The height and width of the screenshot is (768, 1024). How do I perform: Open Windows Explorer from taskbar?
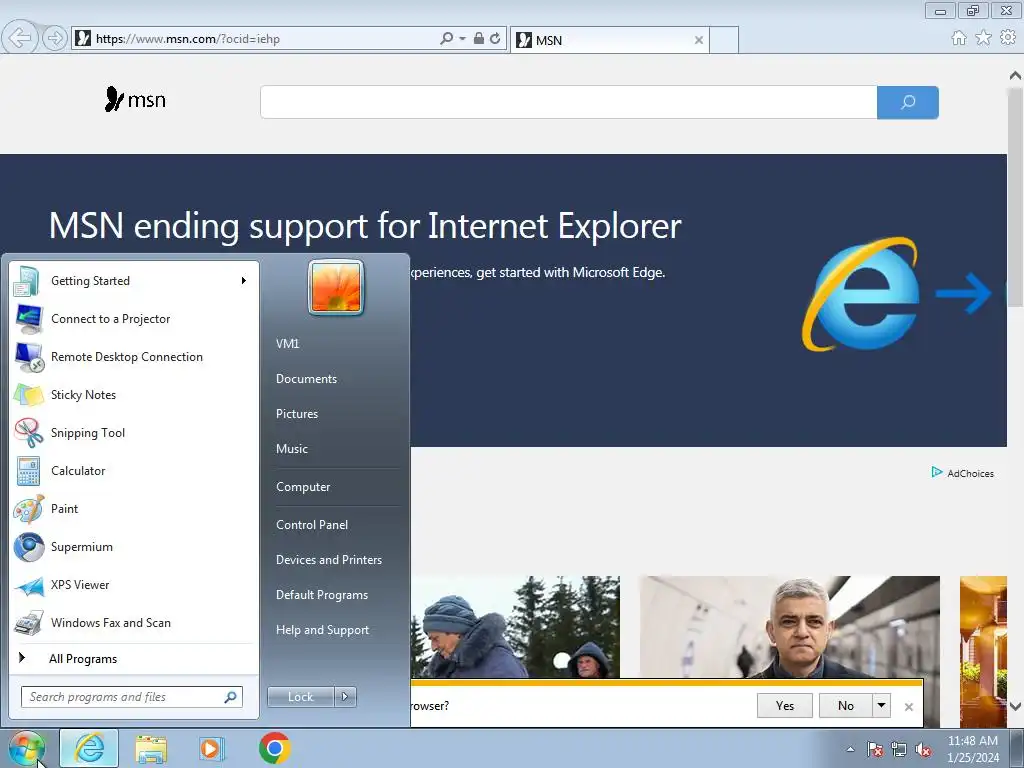click(151, 748)
